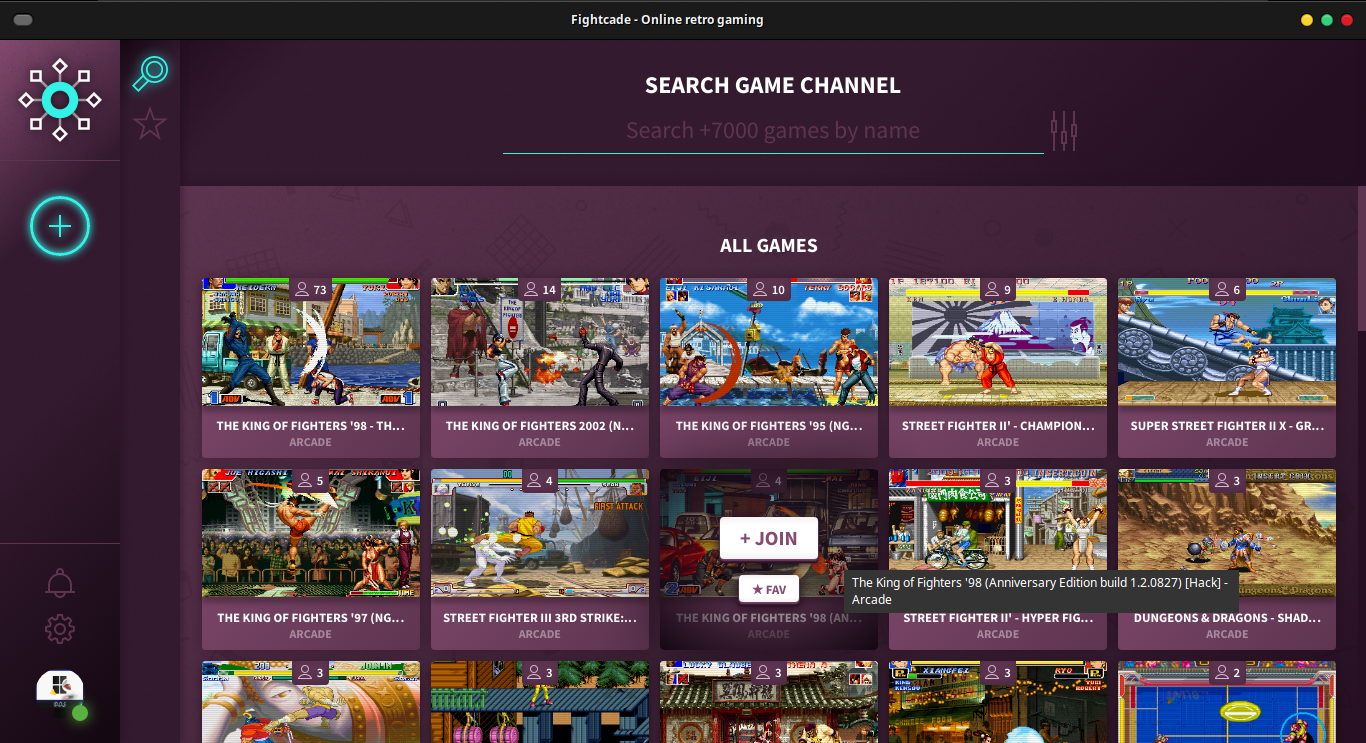
Task: Open Dungeons & Dragons Shadow card
Action: click(1227, 560)
